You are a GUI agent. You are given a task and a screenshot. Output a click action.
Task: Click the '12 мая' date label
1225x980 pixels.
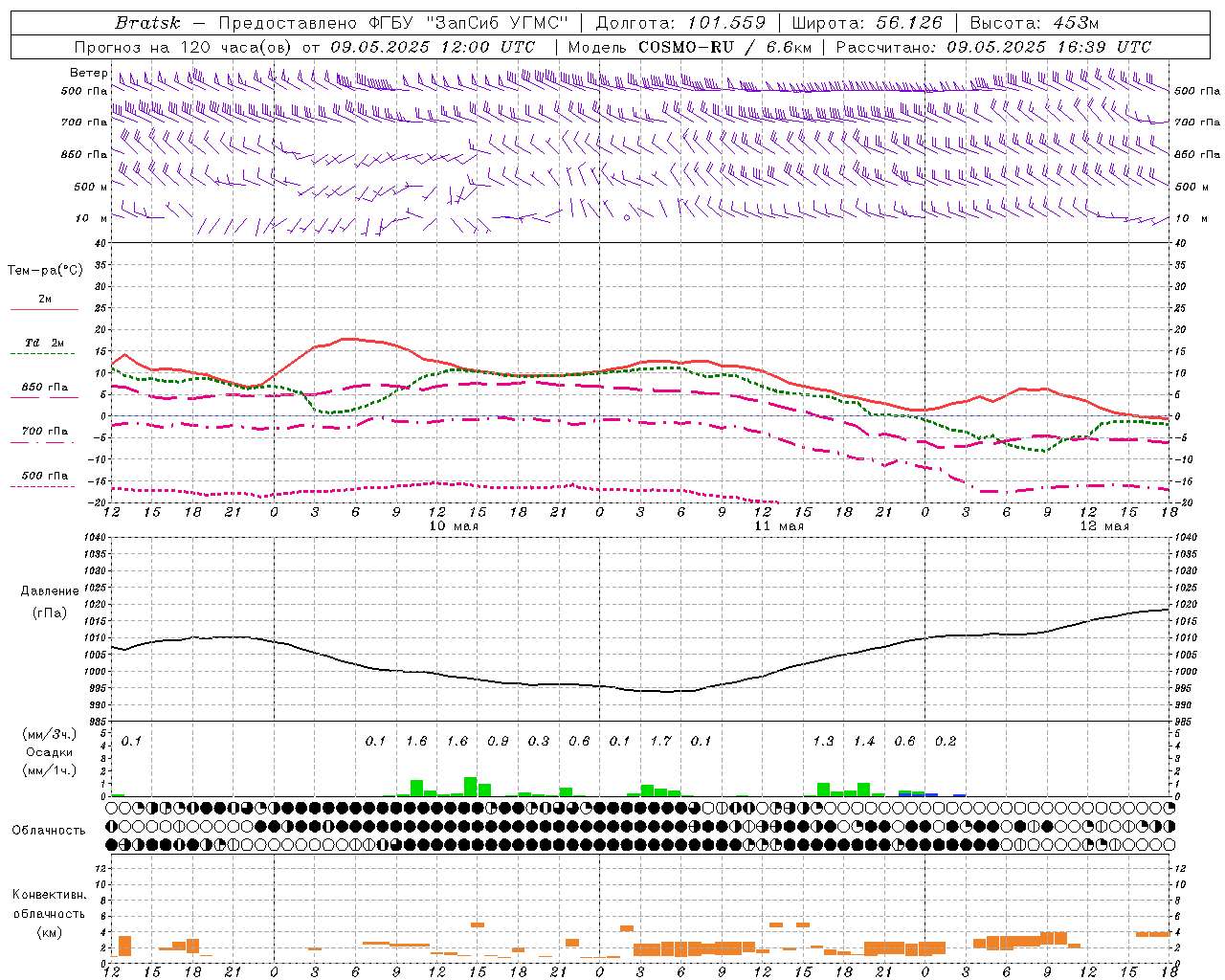(1104, 525)
